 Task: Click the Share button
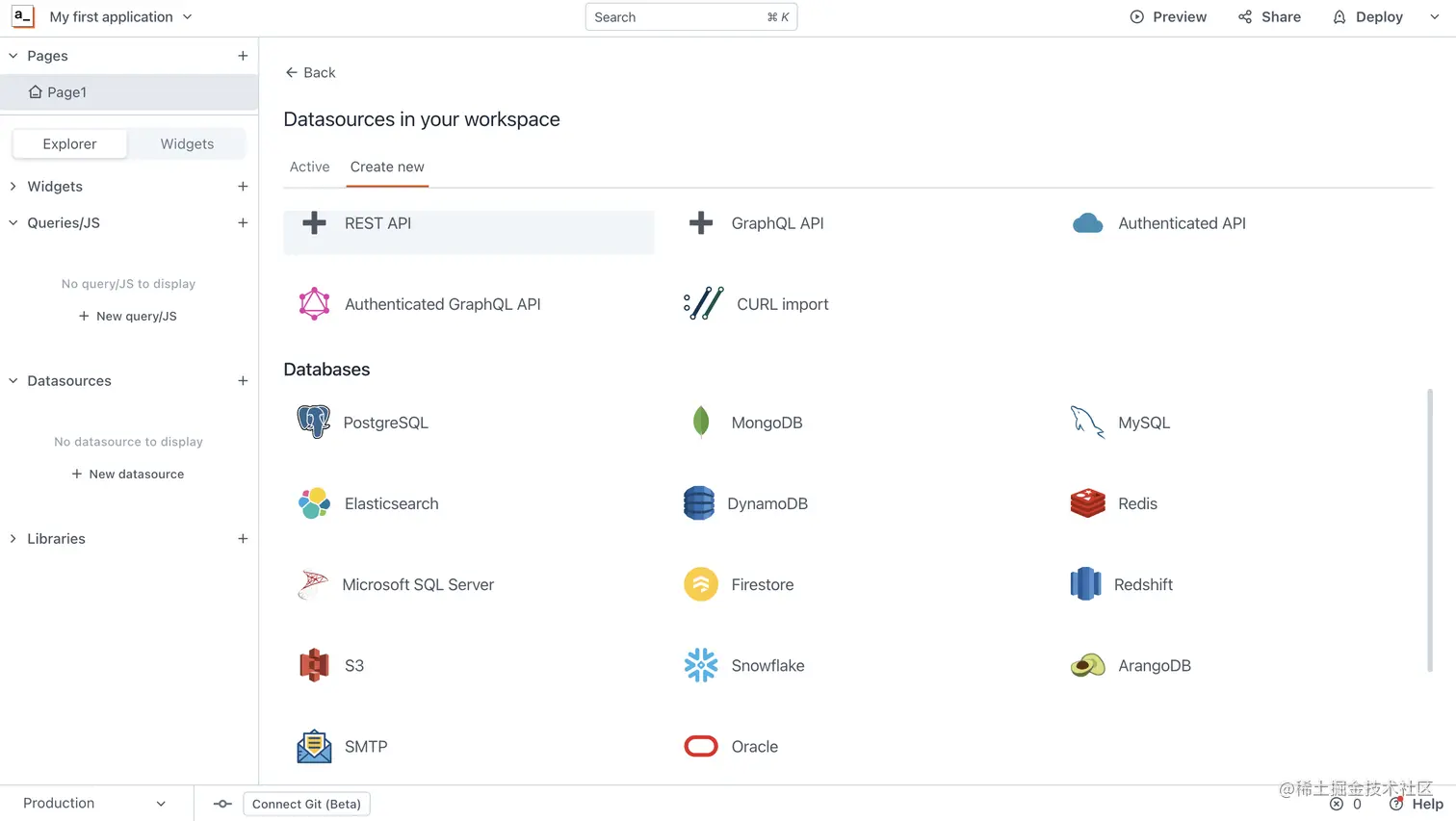click(1269, 17)
